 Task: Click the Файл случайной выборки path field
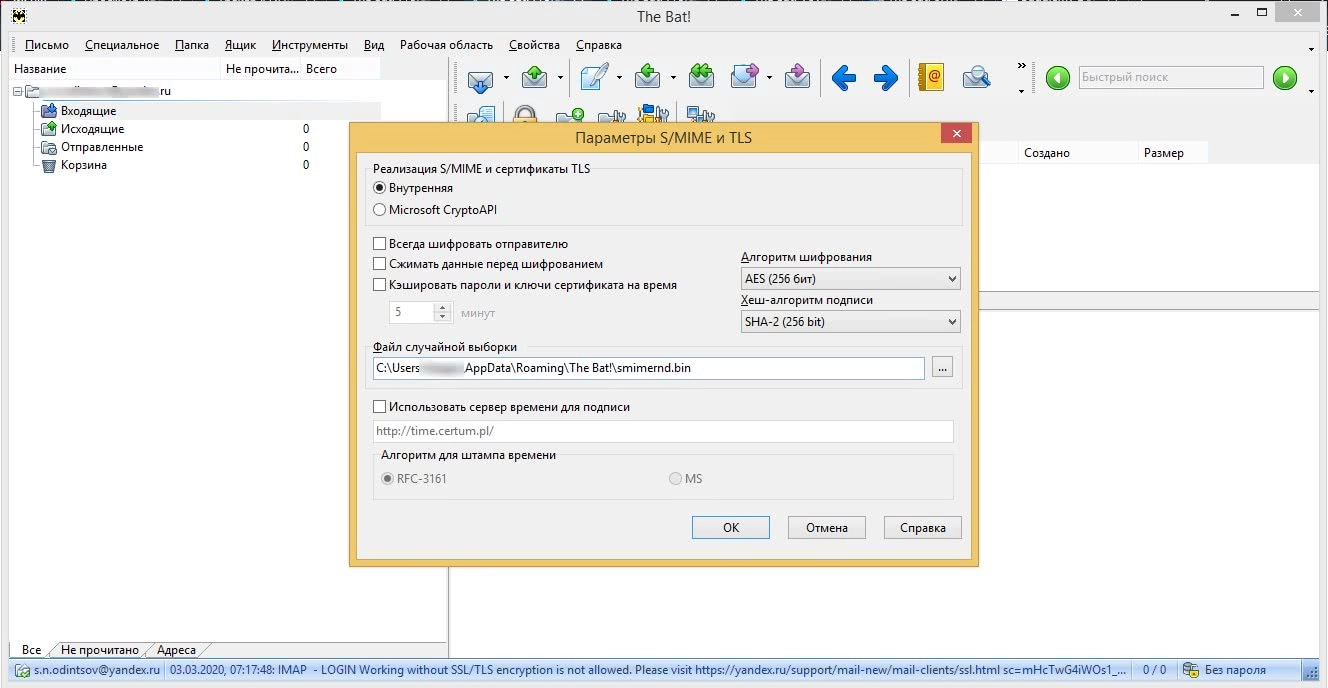648,368
